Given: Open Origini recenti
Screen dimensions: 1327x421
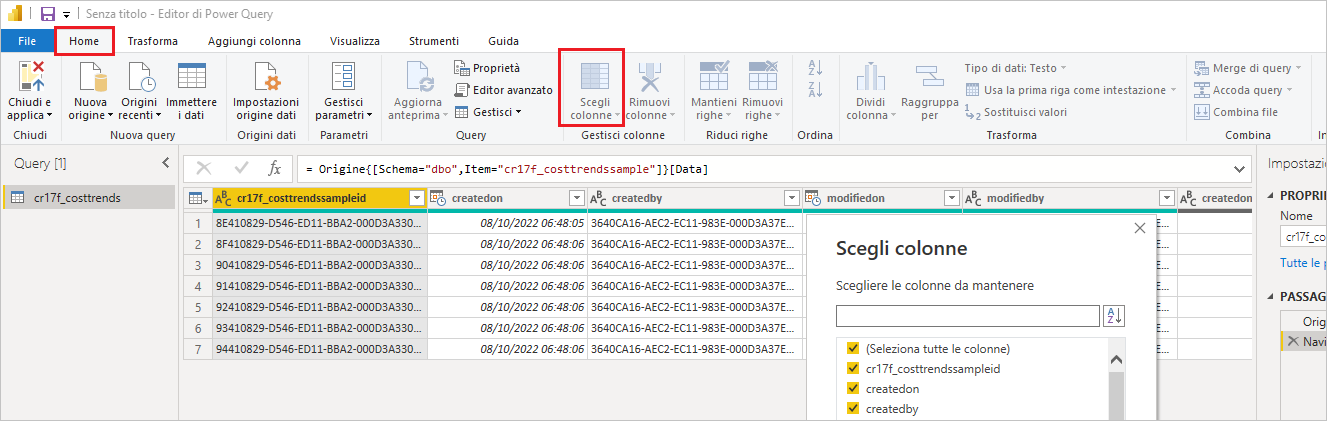Looking at the screenshot, I should [x=139, y=90].
